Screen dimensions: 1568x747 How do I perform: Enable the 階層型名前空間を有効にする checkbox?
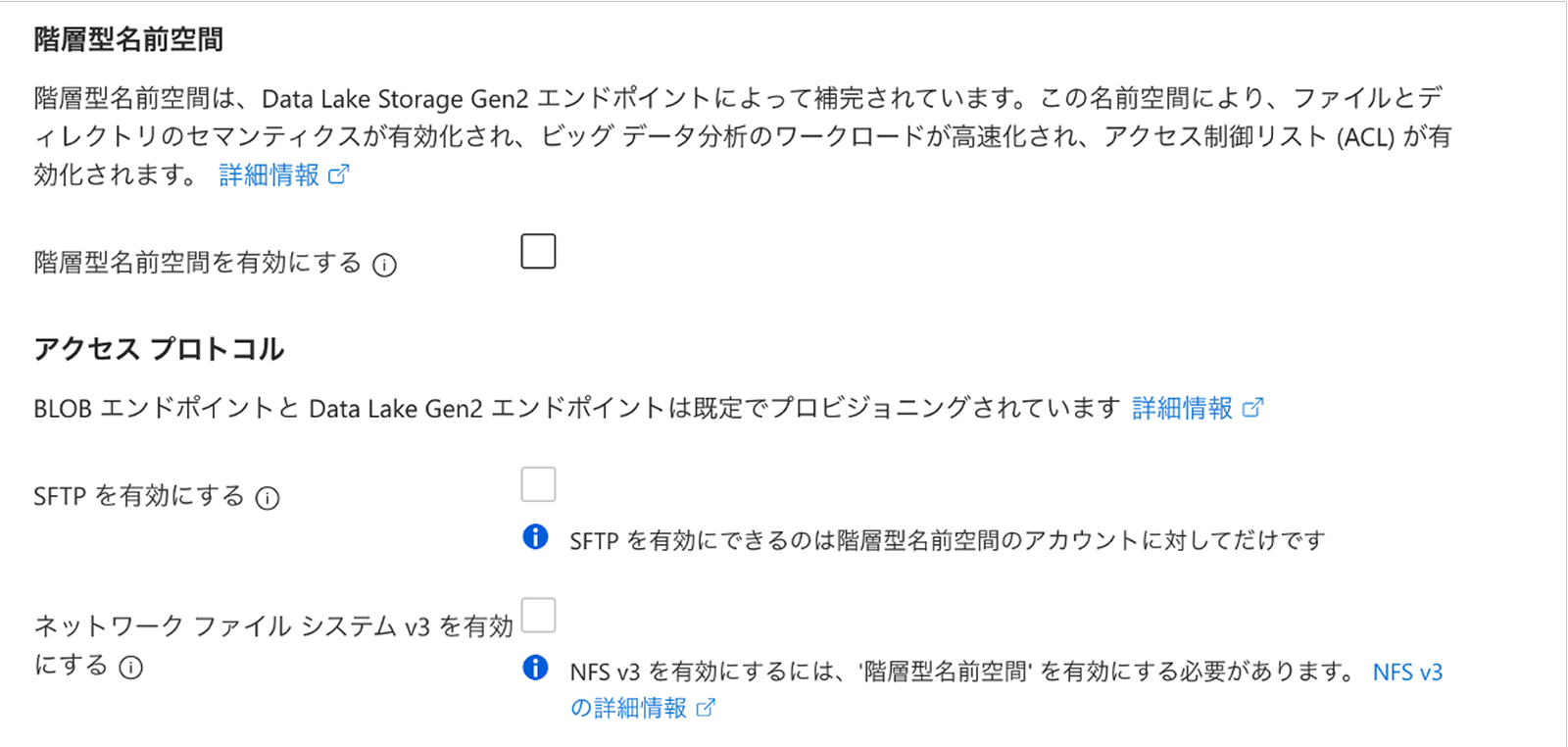(x=538, y=251)
